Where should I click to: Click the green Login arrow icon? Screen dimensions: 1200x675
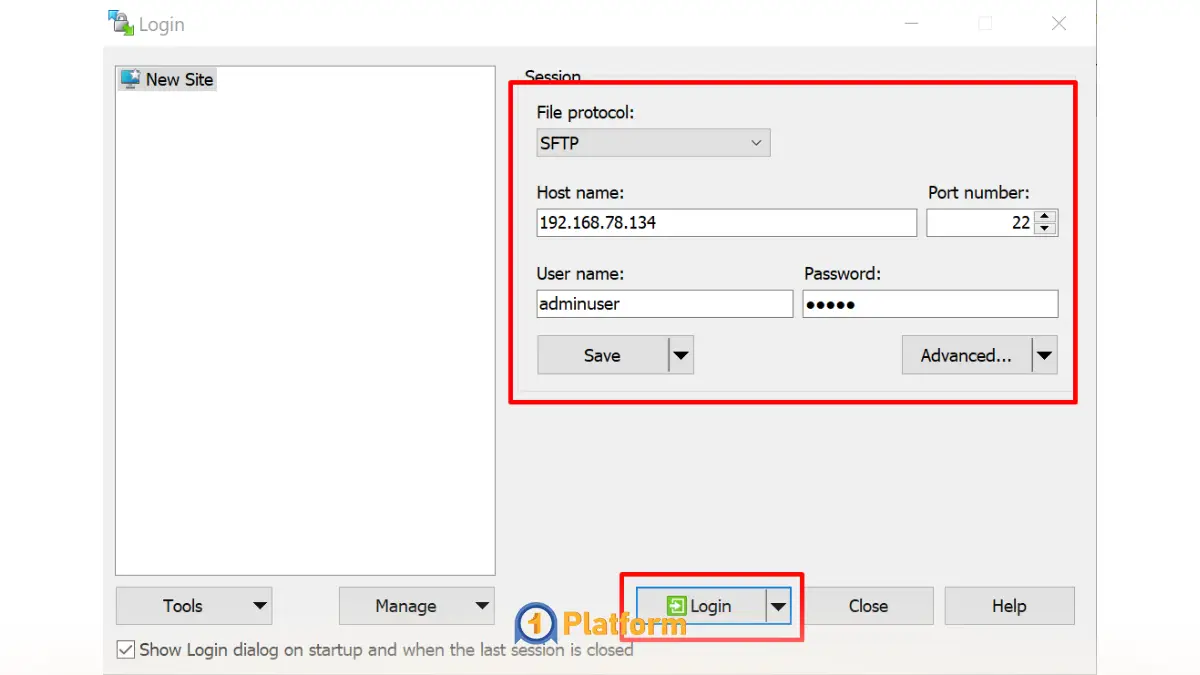click(677, 606)
